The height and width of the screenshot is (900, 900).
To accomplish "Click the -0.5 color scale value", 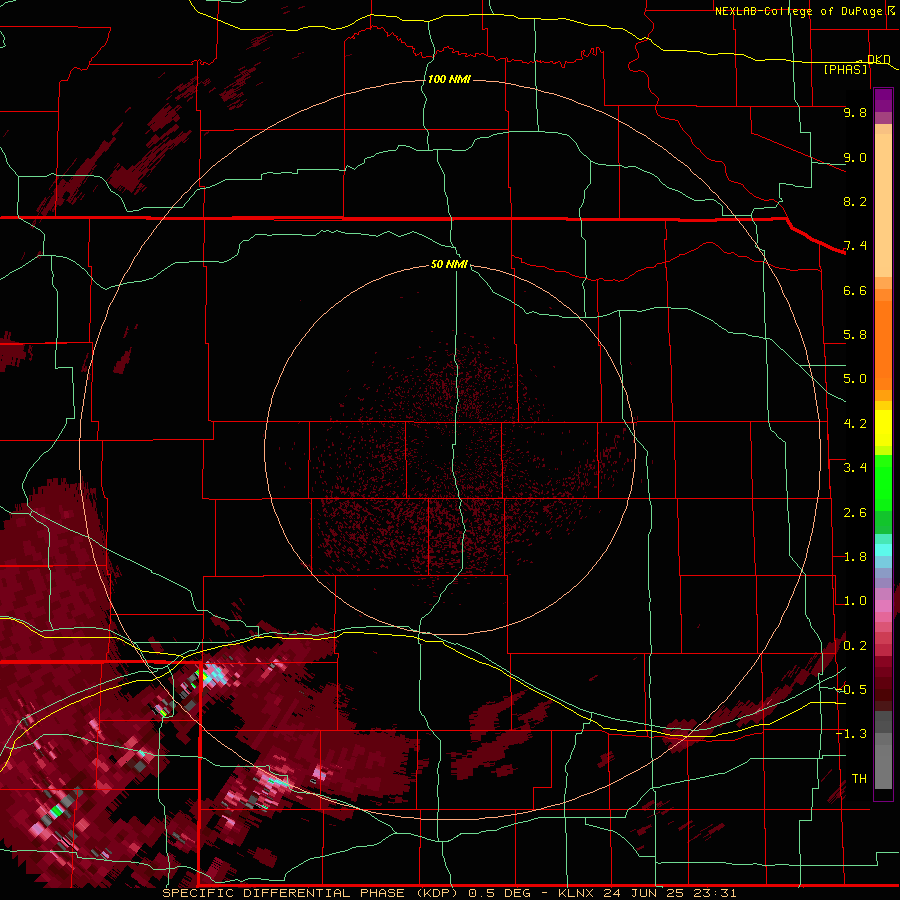I will [x=851, y=690].
